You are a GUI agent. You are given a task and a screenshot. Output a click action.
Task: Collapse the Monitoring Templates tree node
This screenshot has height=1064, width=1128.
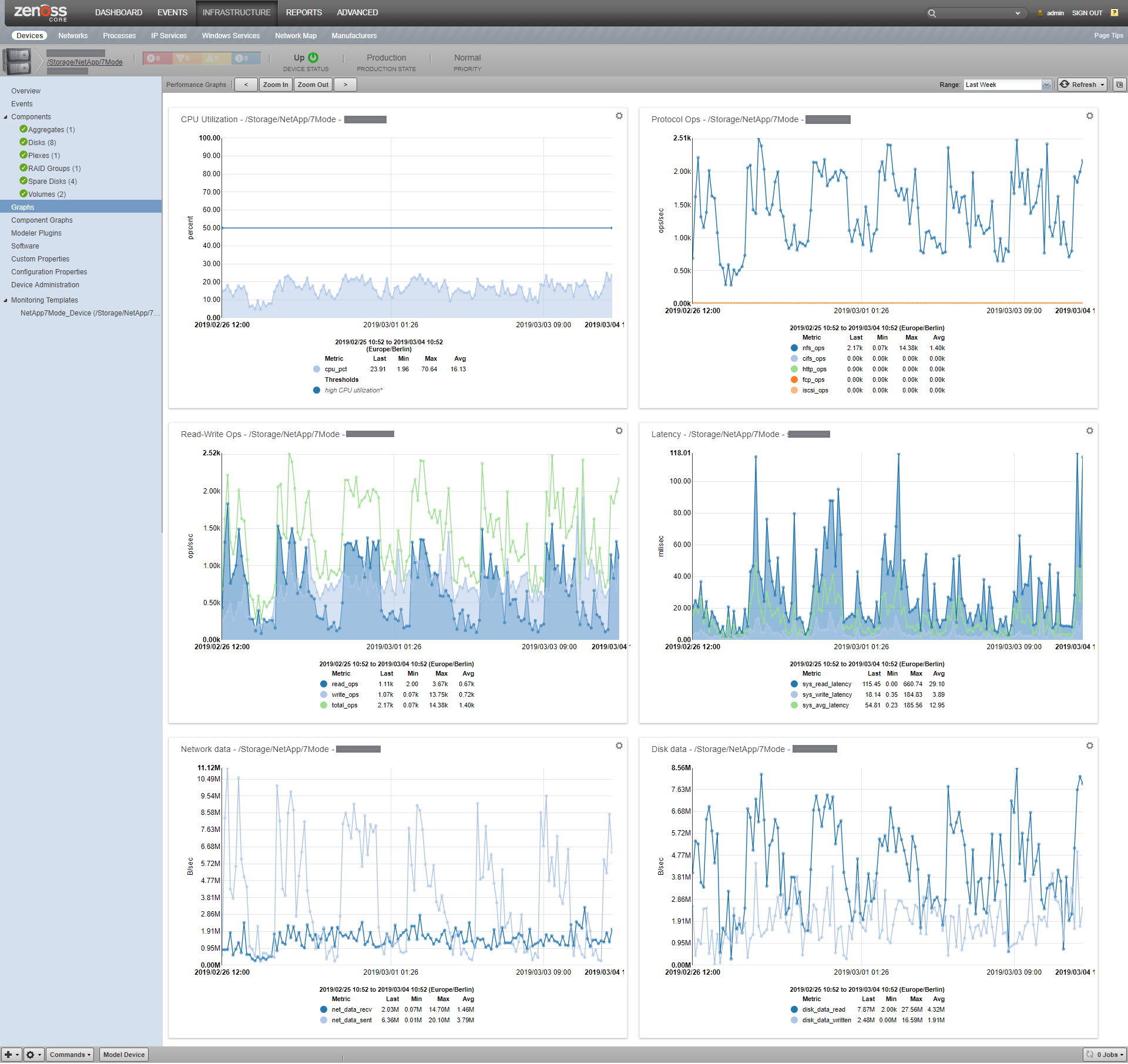6,300
